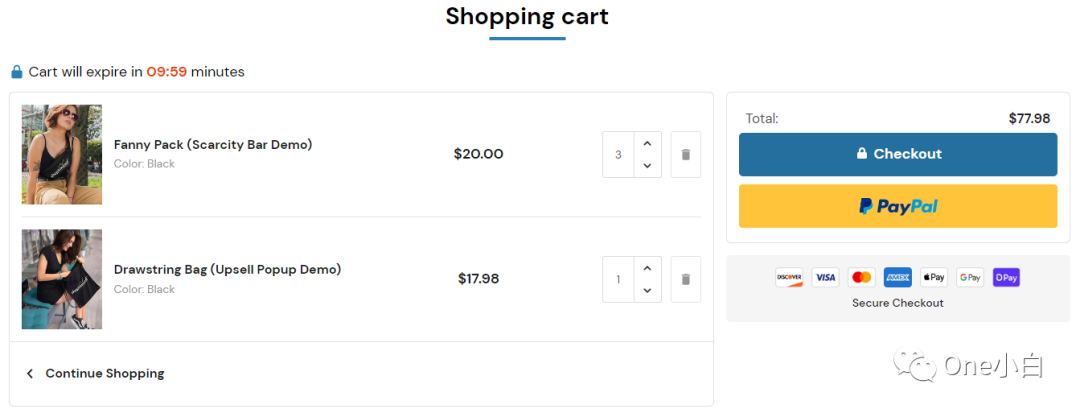Screen dimensions: 1080x413
Task: Decrease Drawstring Bag quantity
Action: (x=647, y=291)
